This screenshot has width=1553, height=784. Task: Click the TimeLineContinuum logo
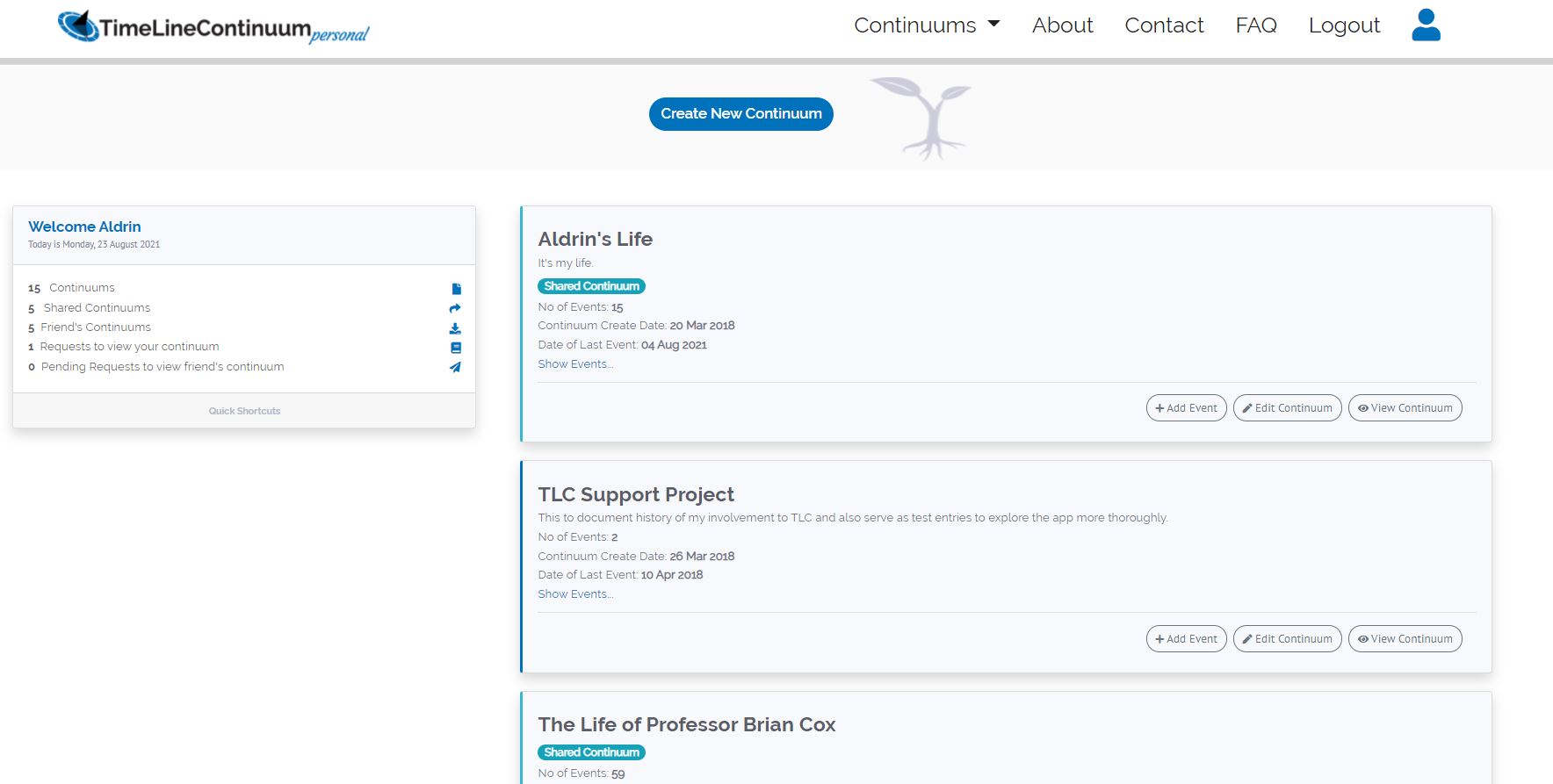(x=213, y=27)
